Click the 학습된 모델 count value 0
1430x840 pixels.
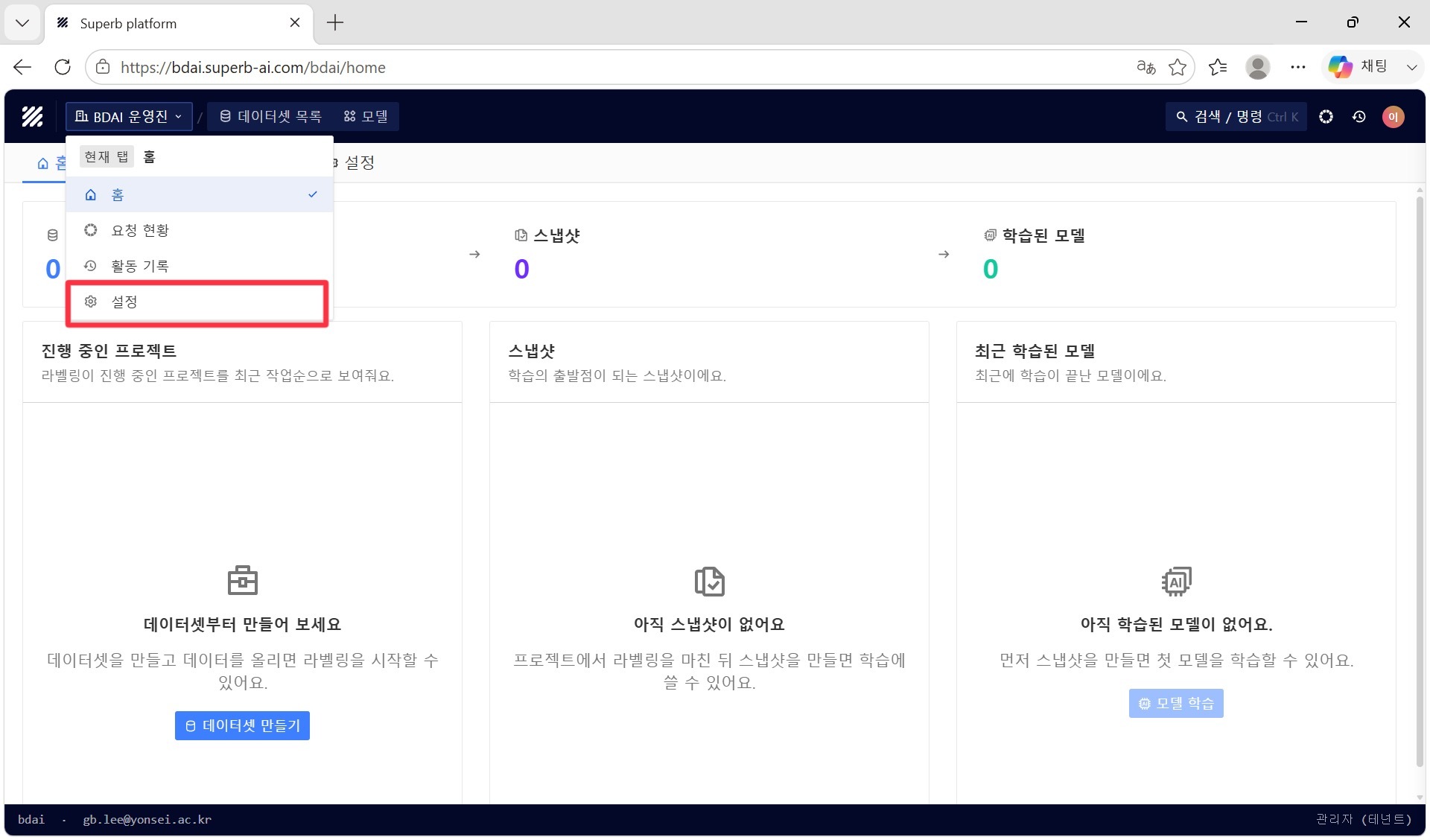[990, 269]
